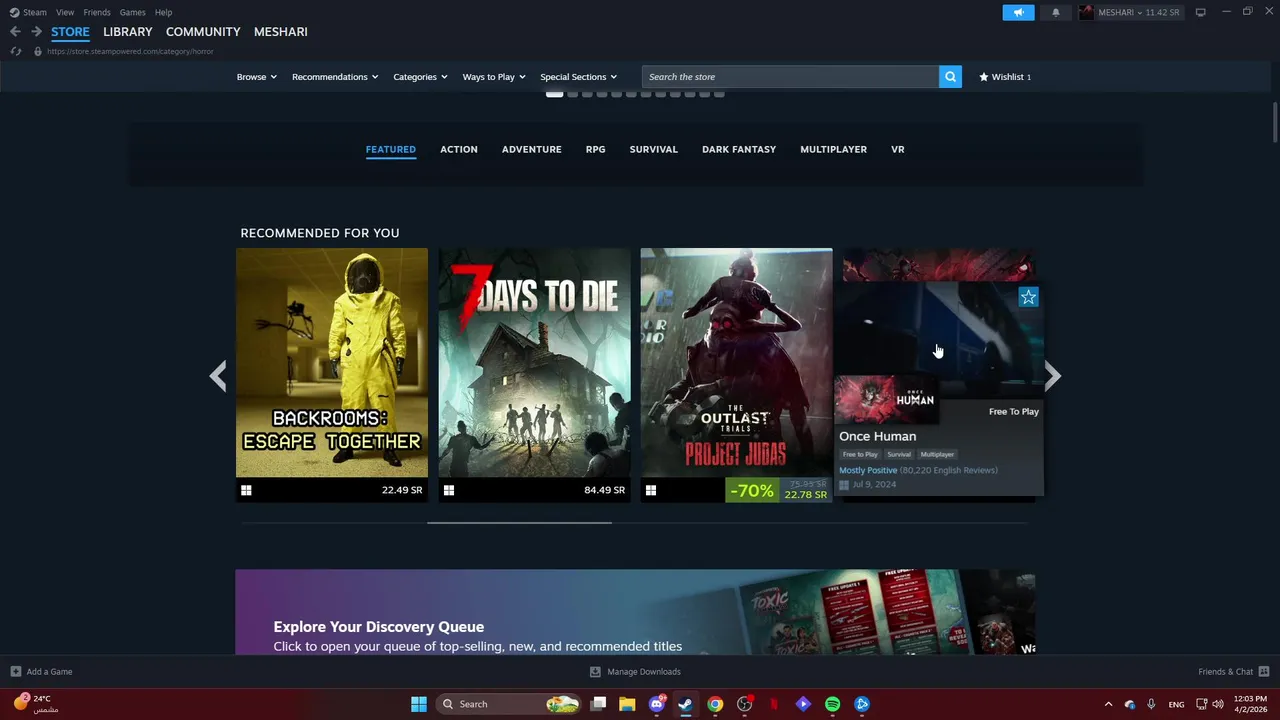The height and width of the screenshot is (720, 1280).
Task: Click the blue magnifier search button
Action: (950, 77)
